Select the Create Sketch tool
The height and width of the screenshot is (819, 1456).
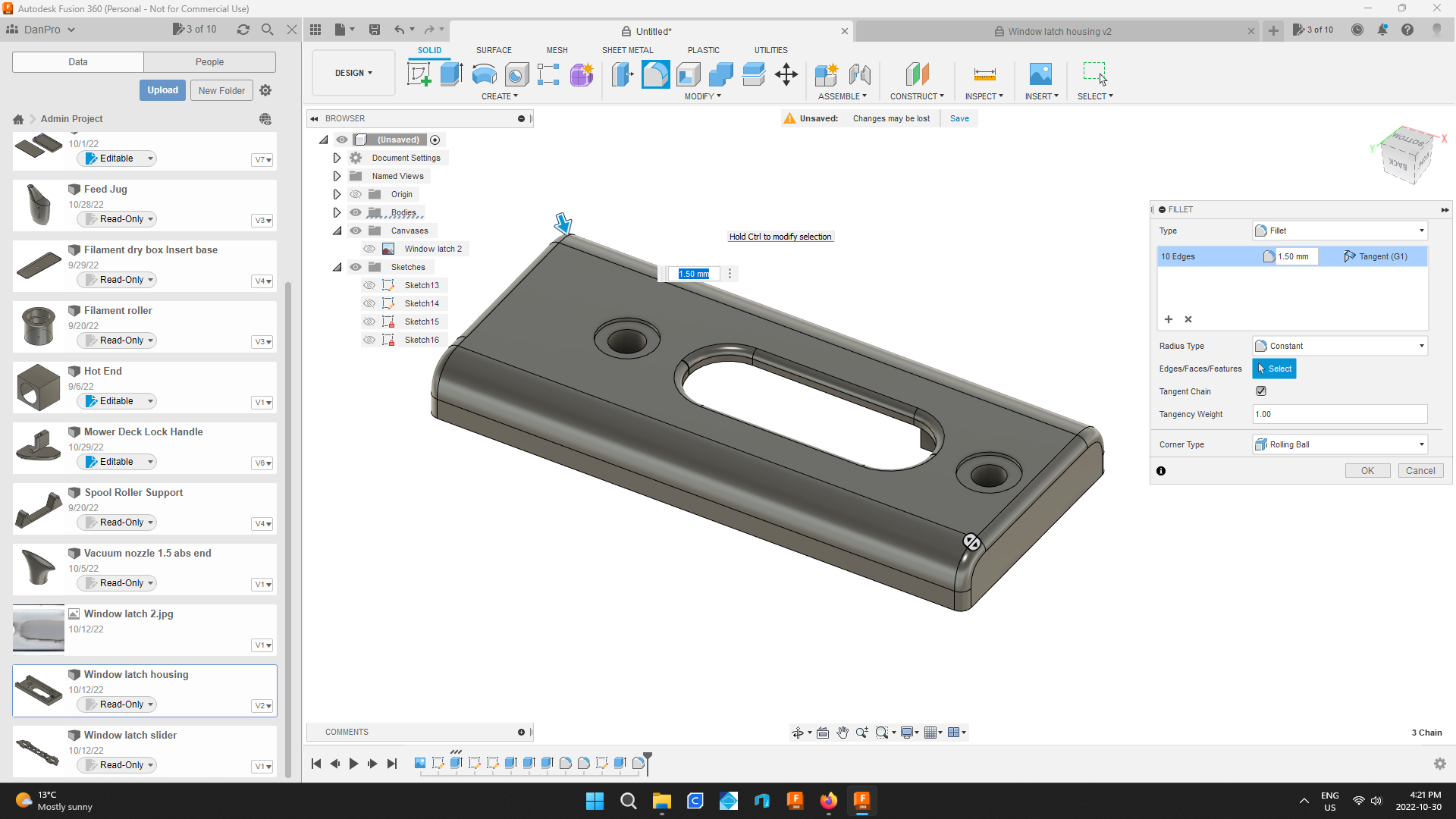pyautogui.click(x=419, y=74)
